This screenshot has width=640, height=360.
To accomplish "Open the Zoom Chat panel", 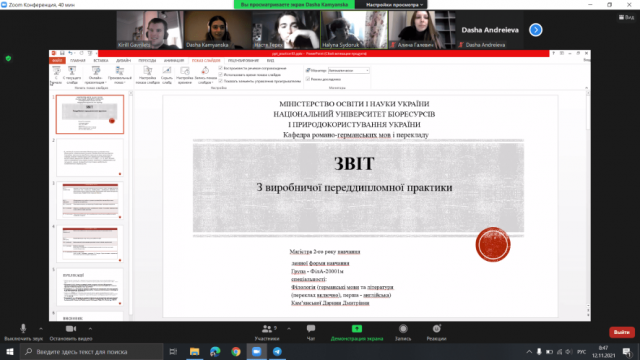I will tap(311, 332).
